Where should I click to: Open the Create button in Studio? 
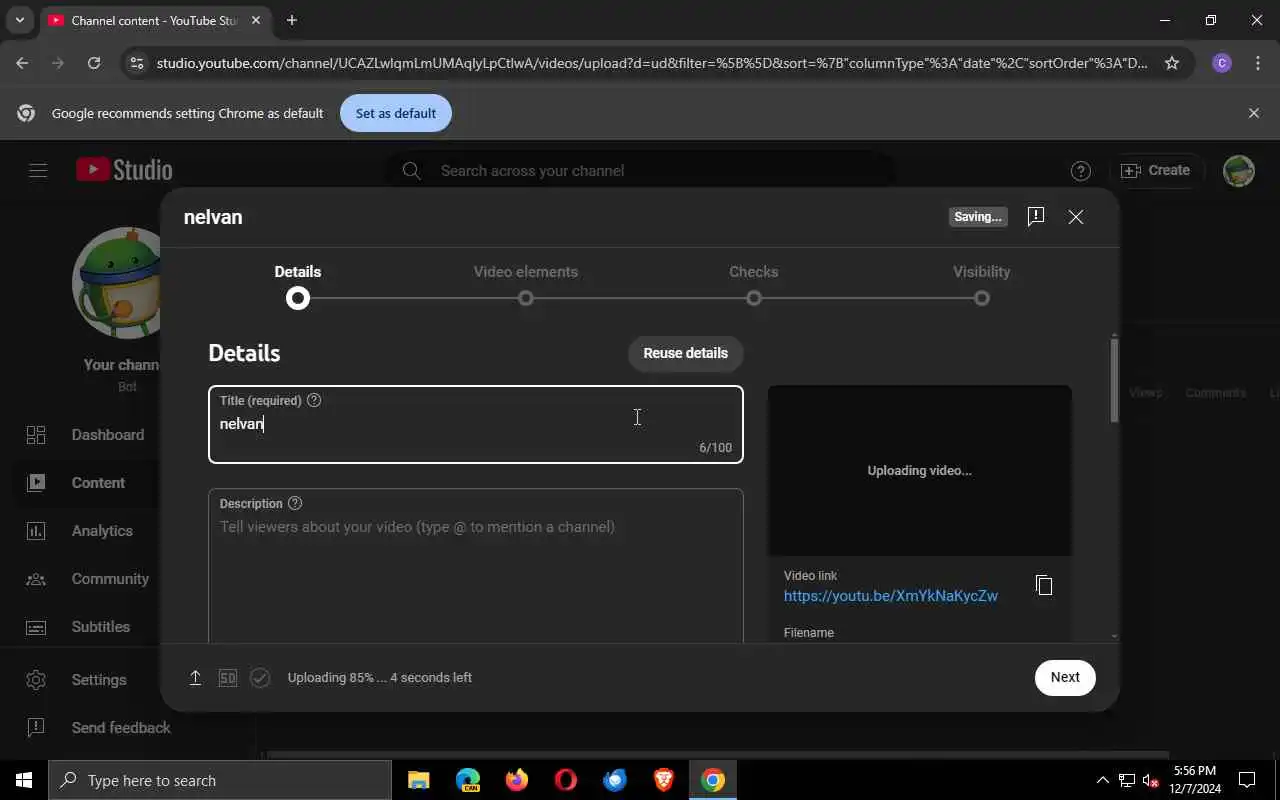(x=1156, y=171)
